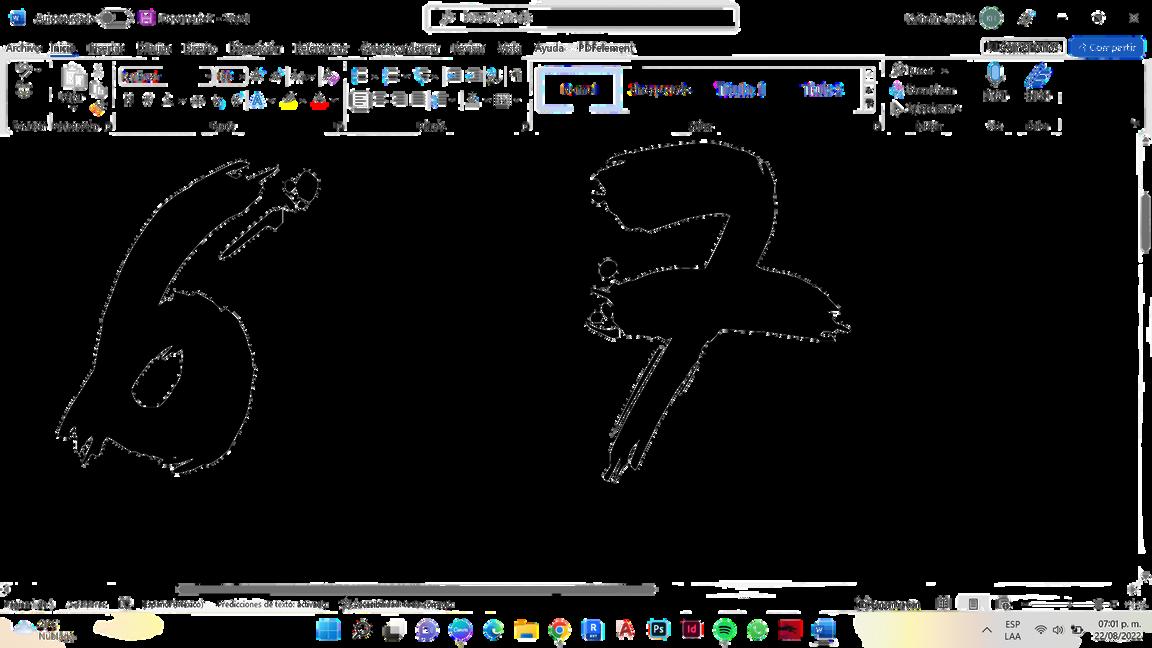The height and width of the screenshot is (648, 1152).
Task: Switch to the Insertar tab
Action: point(105,48)
